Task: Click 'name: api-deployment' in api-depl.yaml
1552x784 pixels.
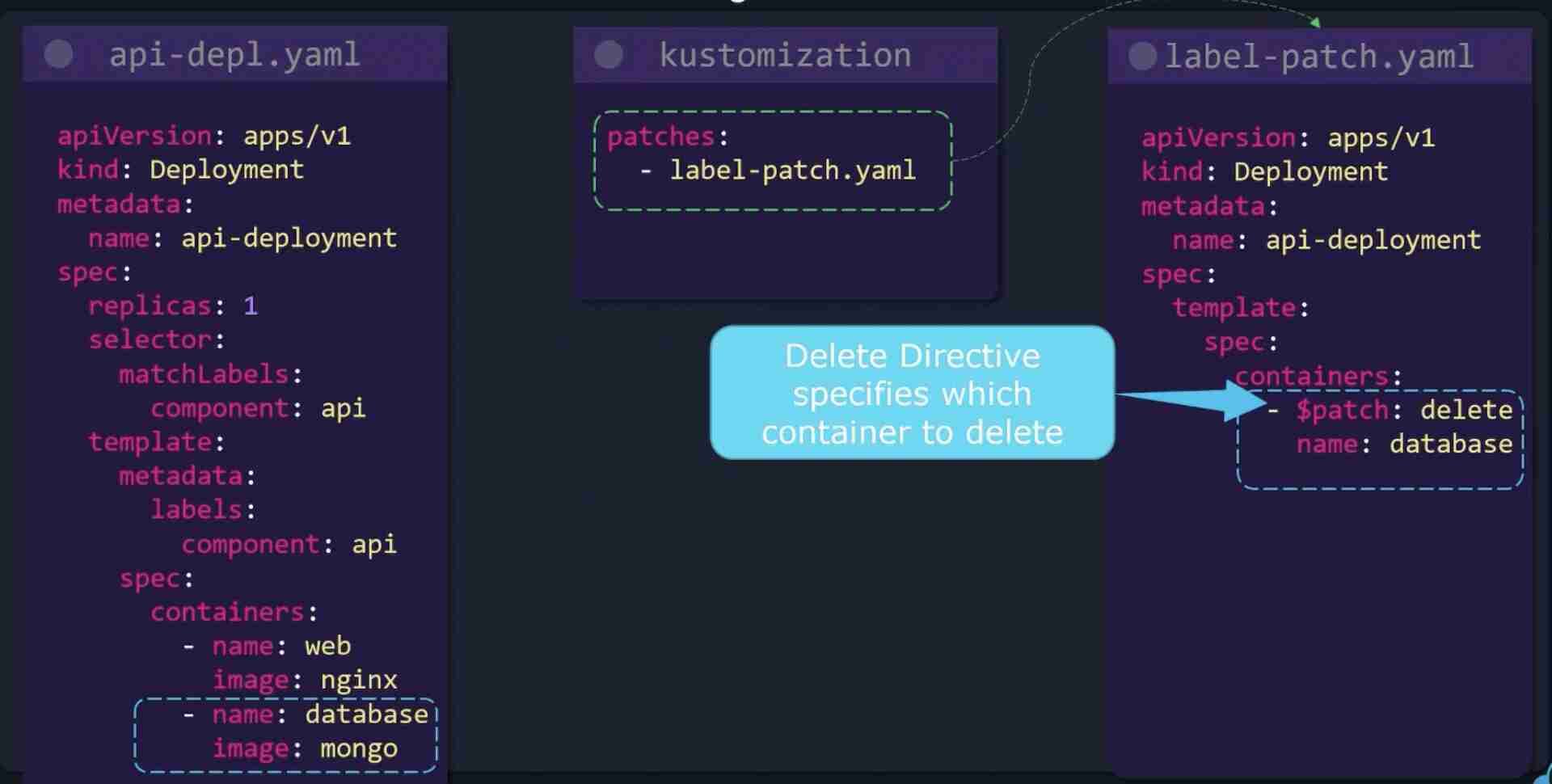Action: pyautogui.click(x=242, y=238)
